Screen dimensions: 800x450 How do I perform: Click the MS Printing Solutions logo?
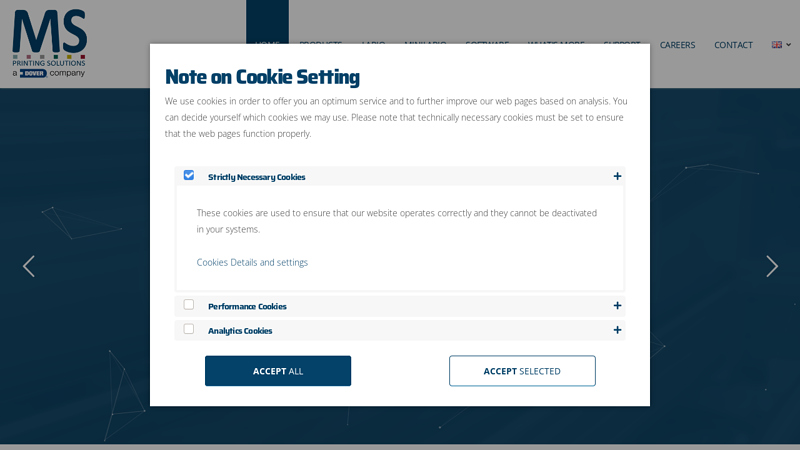tap(50, 43)
